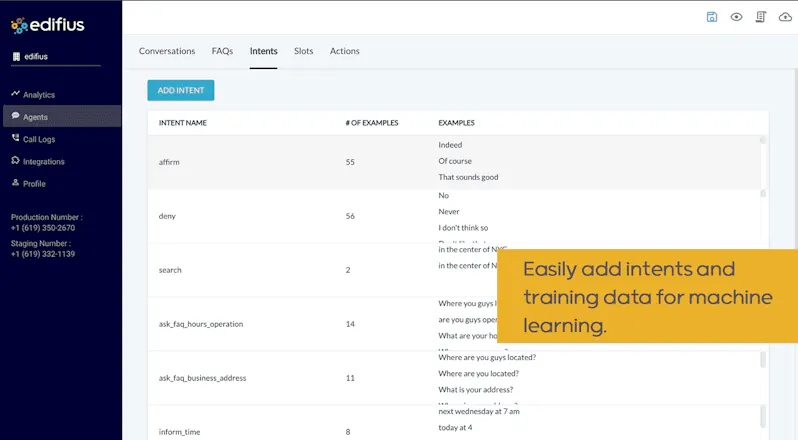Click the production number +1 (619) 350-2670
The image size is (798, 440).
43,228
